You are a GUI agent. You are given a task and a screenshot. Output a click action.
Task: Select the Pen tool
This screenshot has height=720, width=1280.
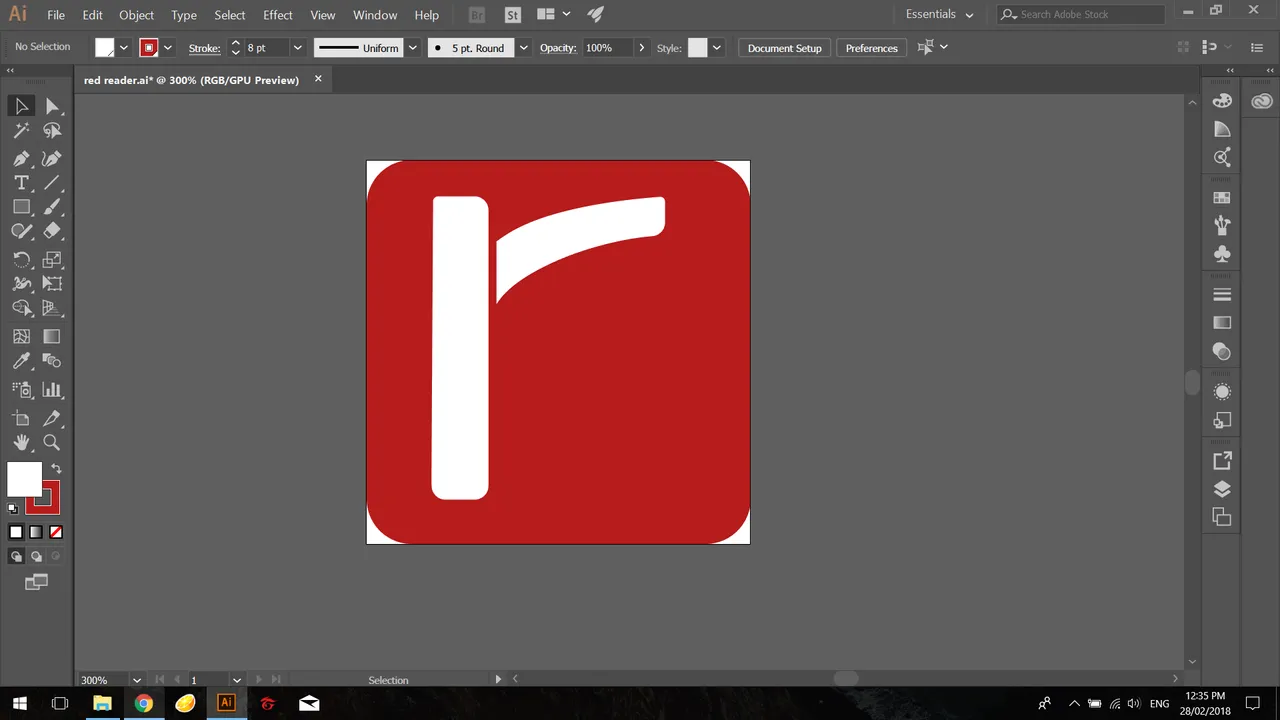(x=21, y=158)
